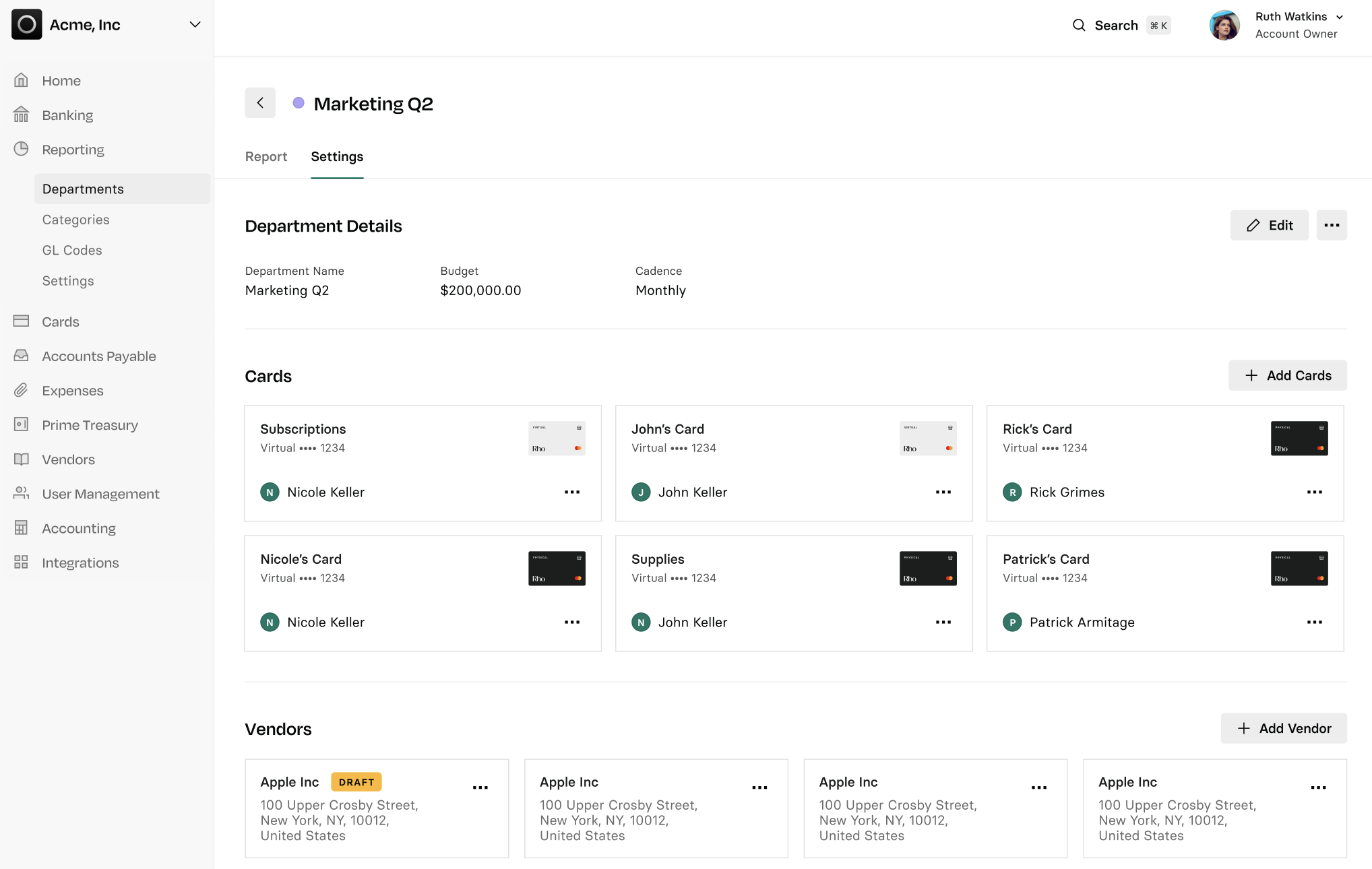
Task: Select Categories under Reporting
Action: click(75, 220)
